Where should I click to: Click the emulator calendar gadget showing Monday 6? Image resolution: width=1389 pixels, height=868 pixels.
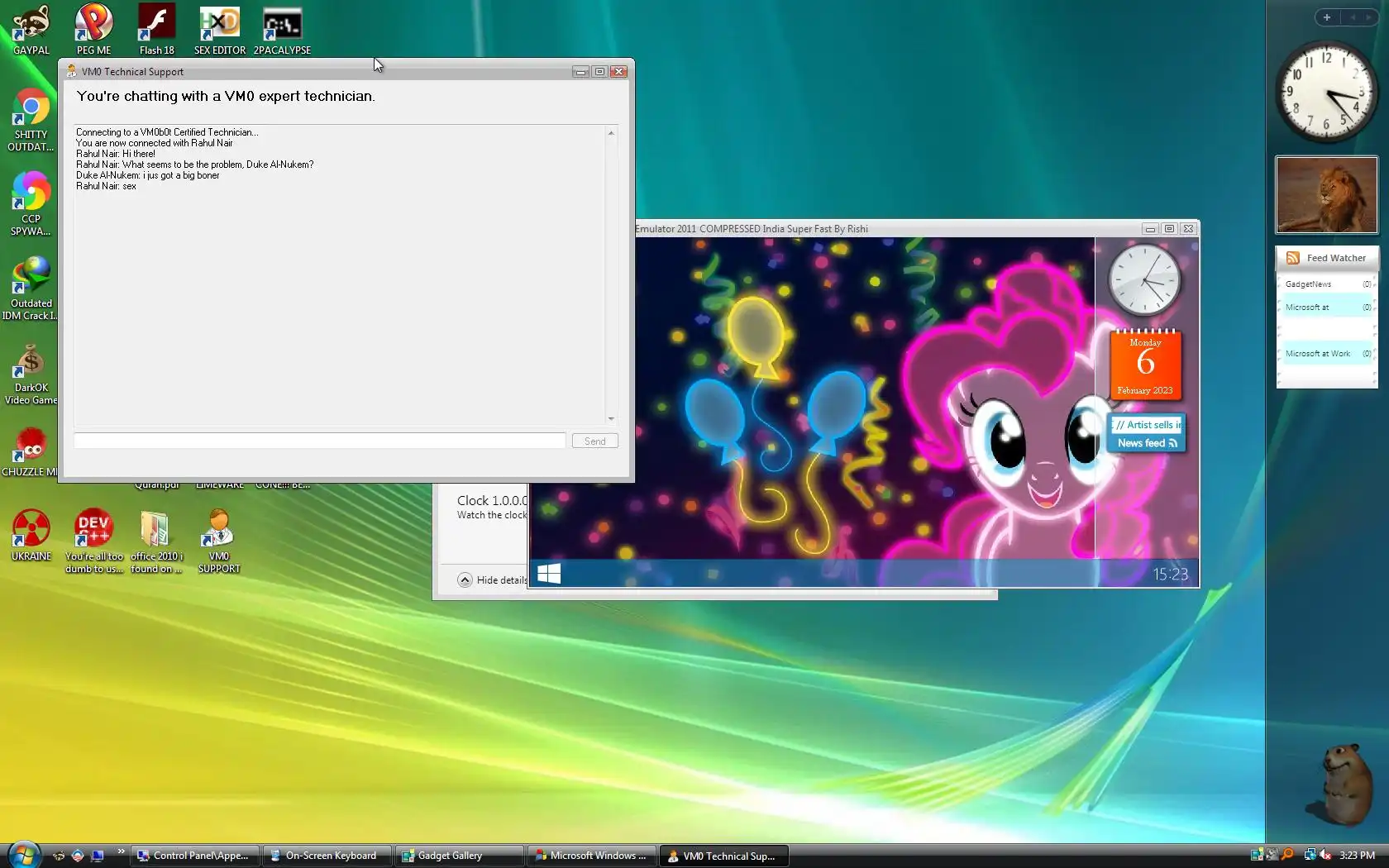[1145, 365]
